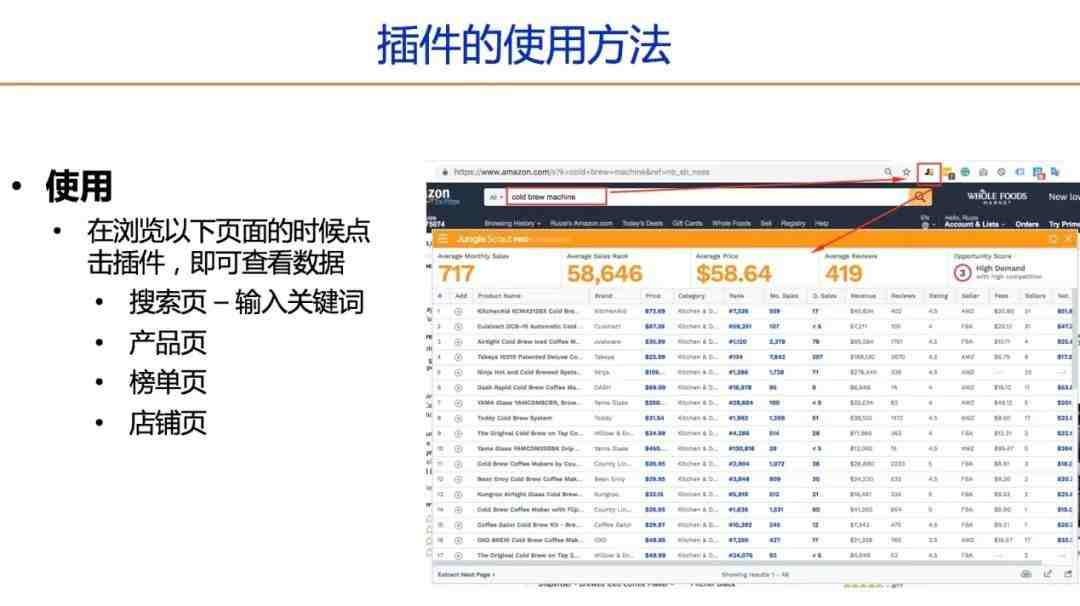Maximize the Jungle Scout panel
Image resolution: width=1080 pixels, height=606 pixels.
point(1052,239)
